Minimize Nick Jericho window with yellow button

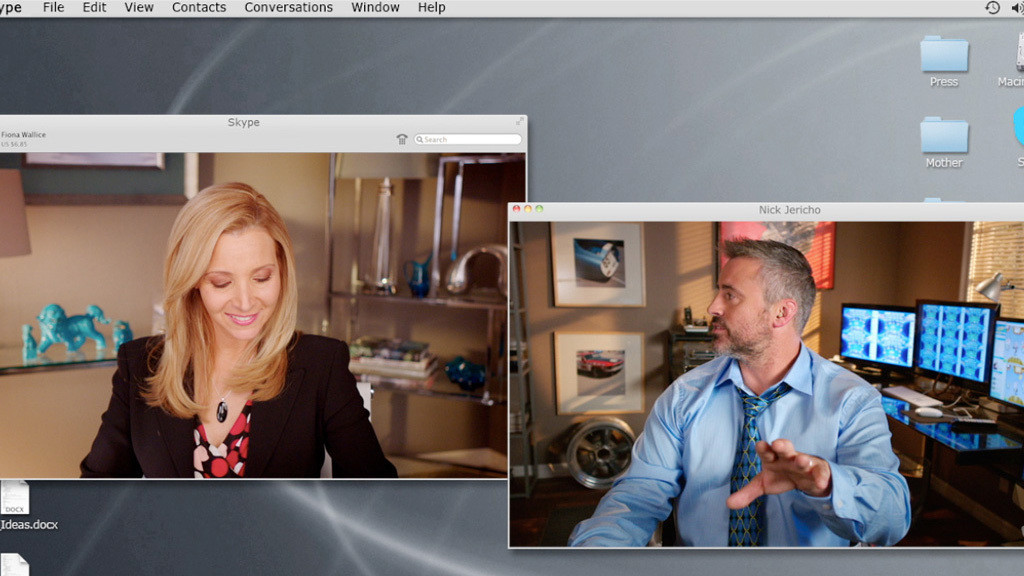pos(528,209)
